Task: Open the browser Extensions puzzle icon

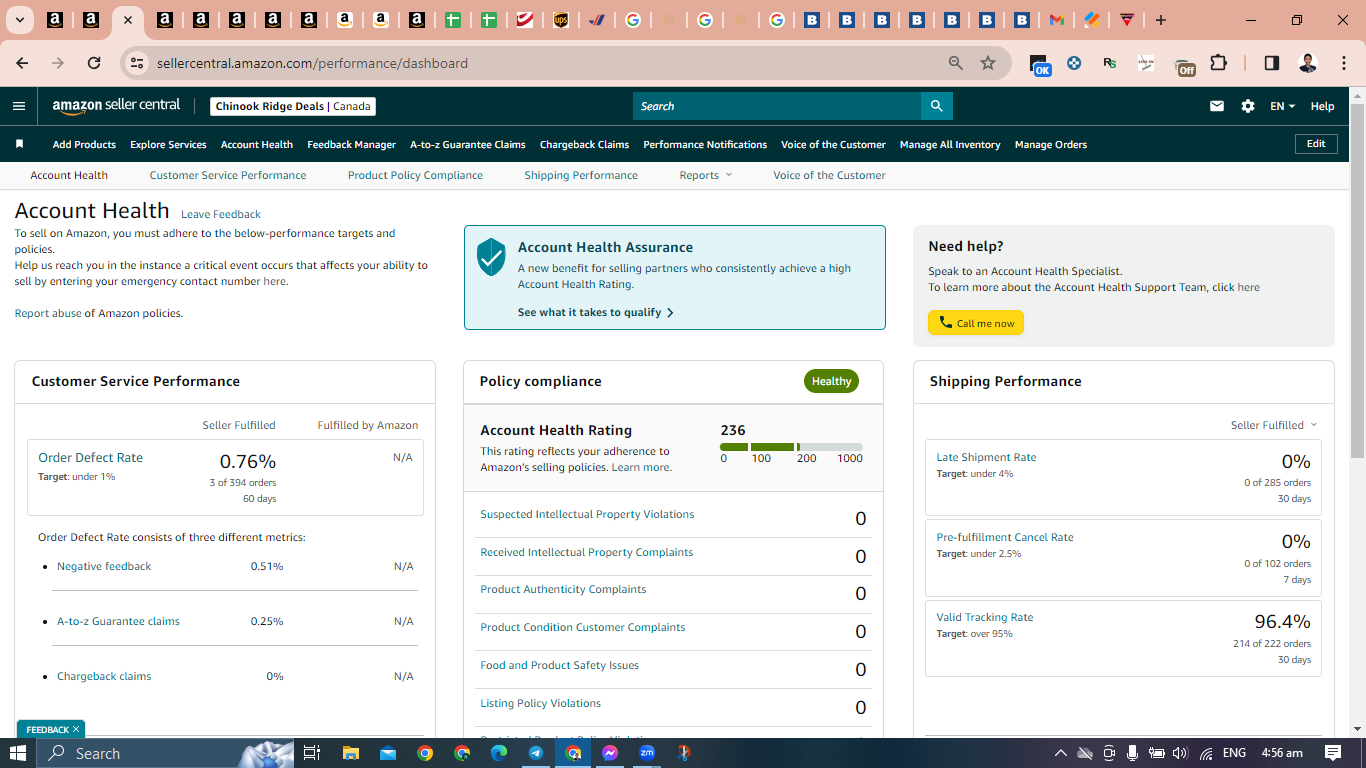Action: pyautogui.click(x=1218, y=63)
